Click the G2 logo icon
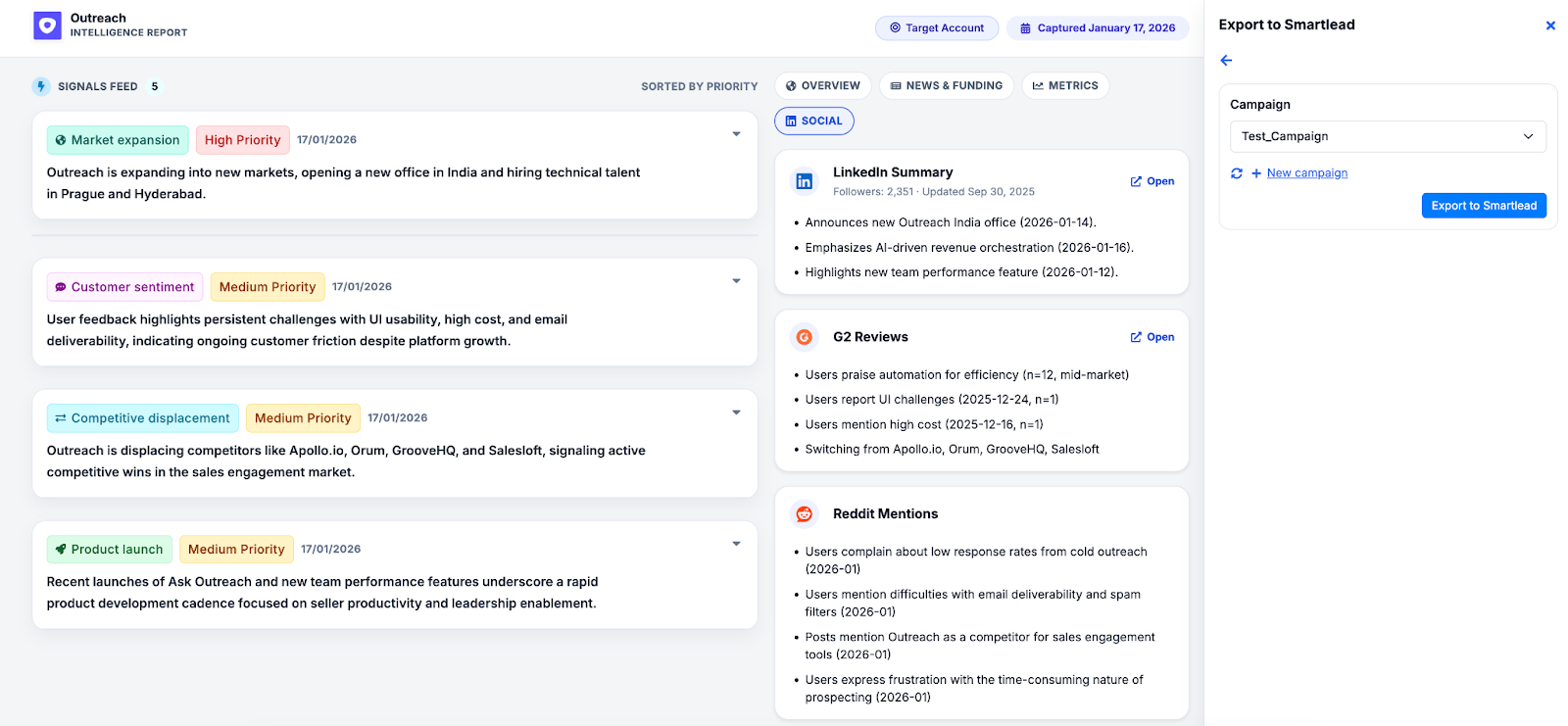This screenshot has width=1568, height=726. [804, 337]
